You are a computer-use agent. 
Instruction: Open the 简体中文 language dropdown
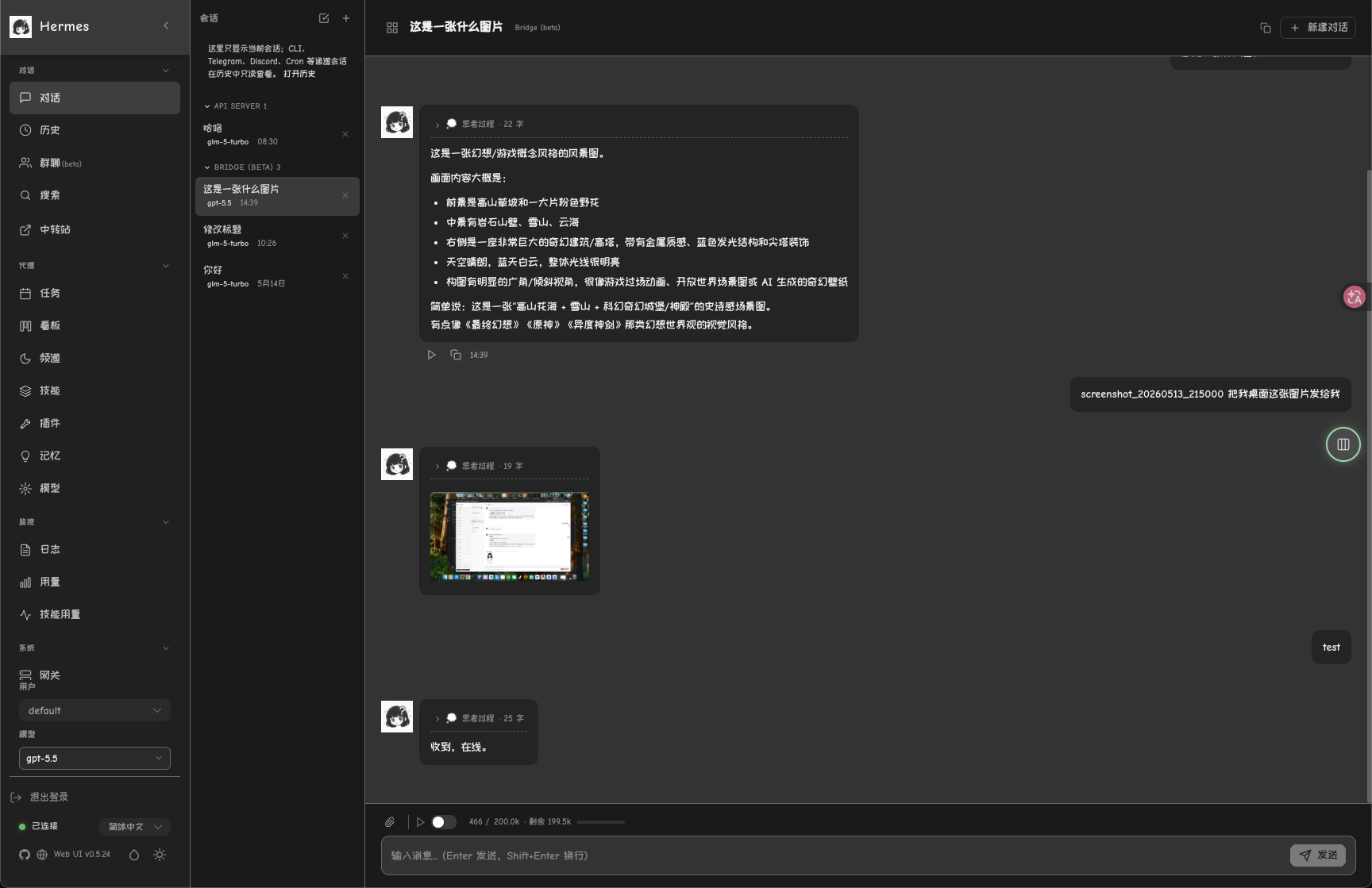(135, 826)
